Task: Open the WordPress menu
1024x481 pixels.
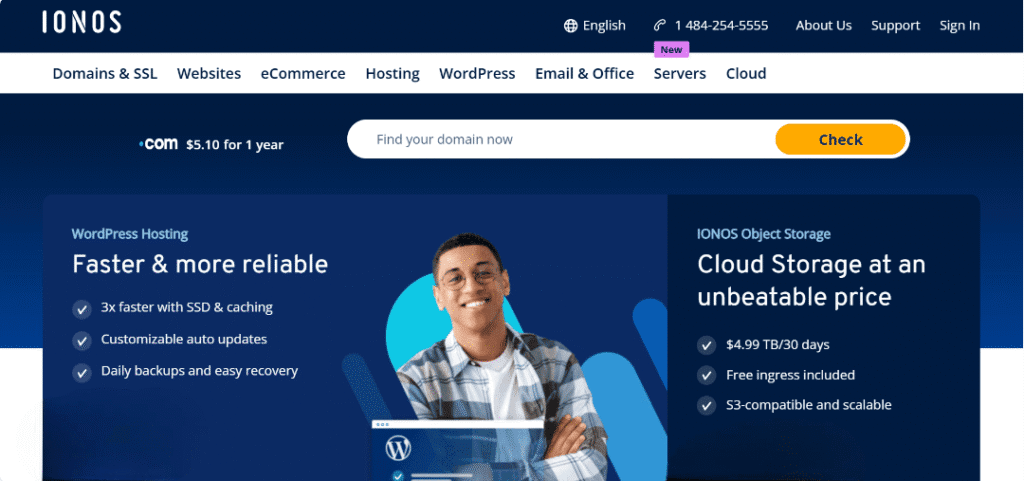Action: (x=477, y=74)
